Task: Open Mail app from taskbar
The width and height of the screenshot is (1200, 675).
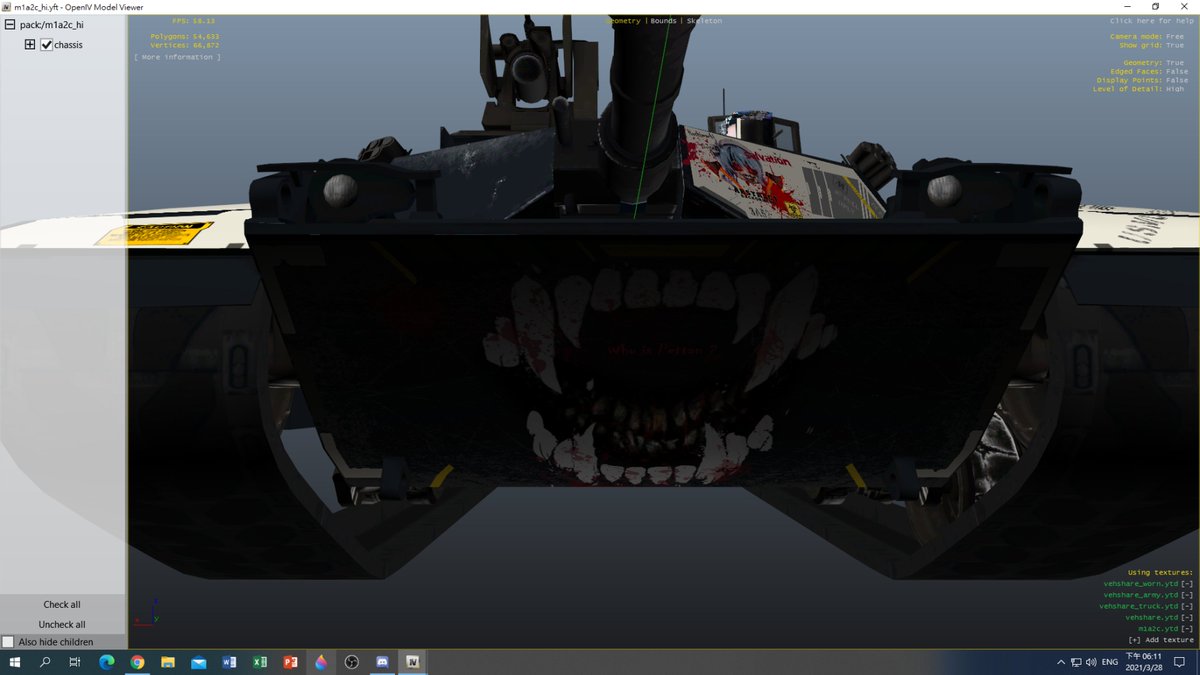Action: (198, 662)
